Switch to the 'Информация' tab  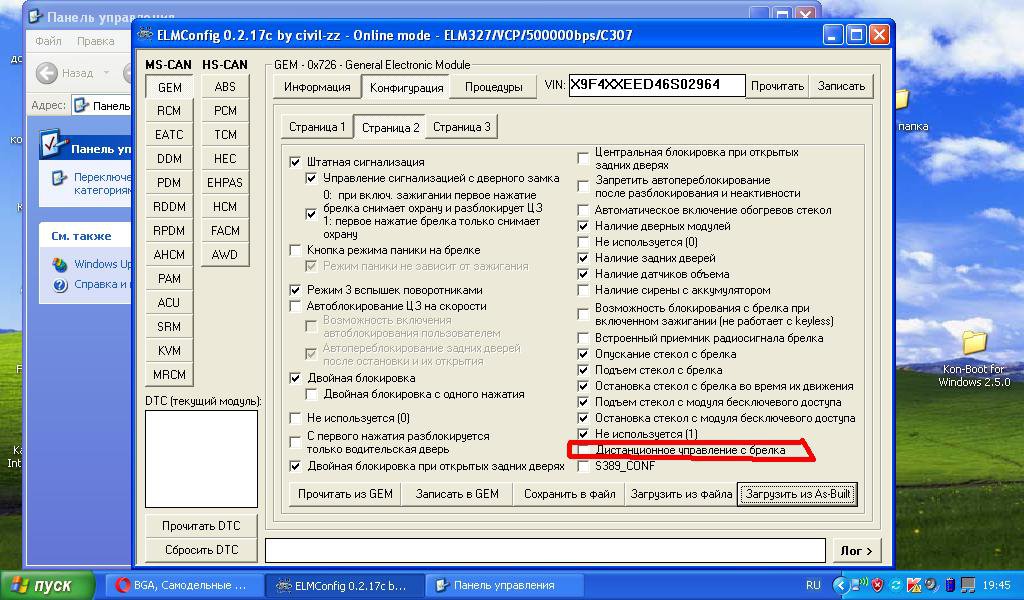[317, 87]
